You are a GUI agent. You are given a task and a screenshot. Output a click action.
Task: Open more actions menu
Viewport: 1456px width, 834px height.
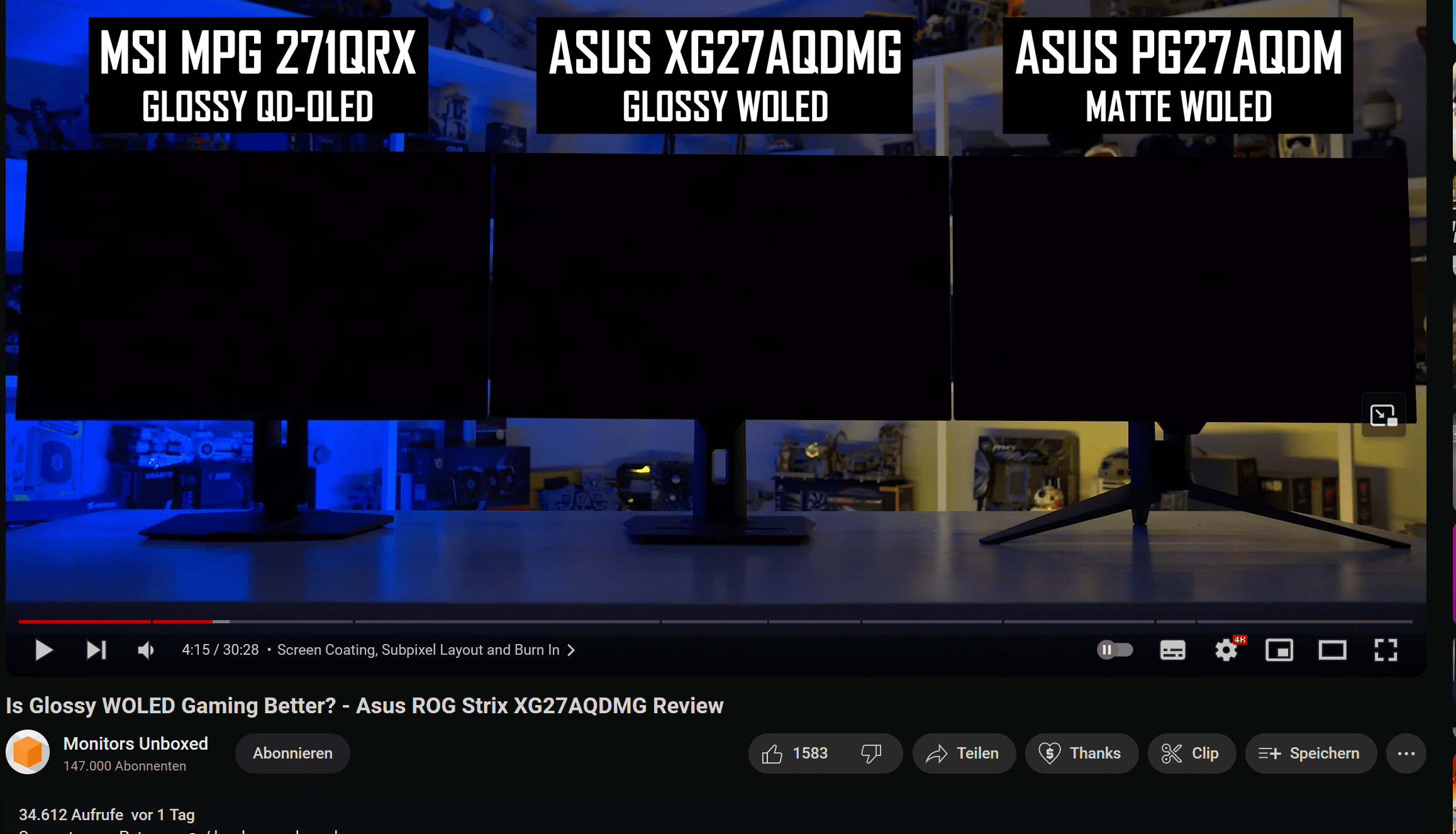(1406, 753)
